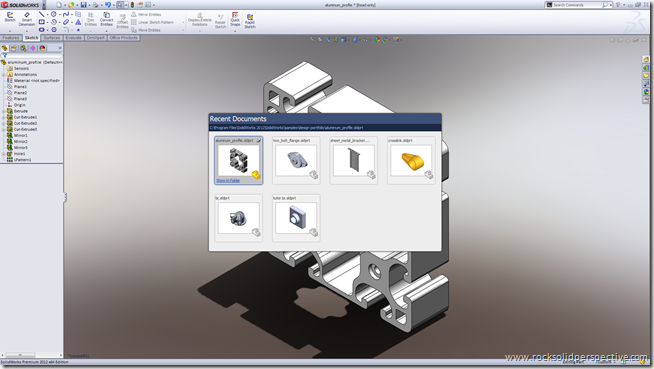The height and width of the screenshot is (369, 654).
Task: Open the crosslink.sldprt thumbnail
Action: [411, 161]
